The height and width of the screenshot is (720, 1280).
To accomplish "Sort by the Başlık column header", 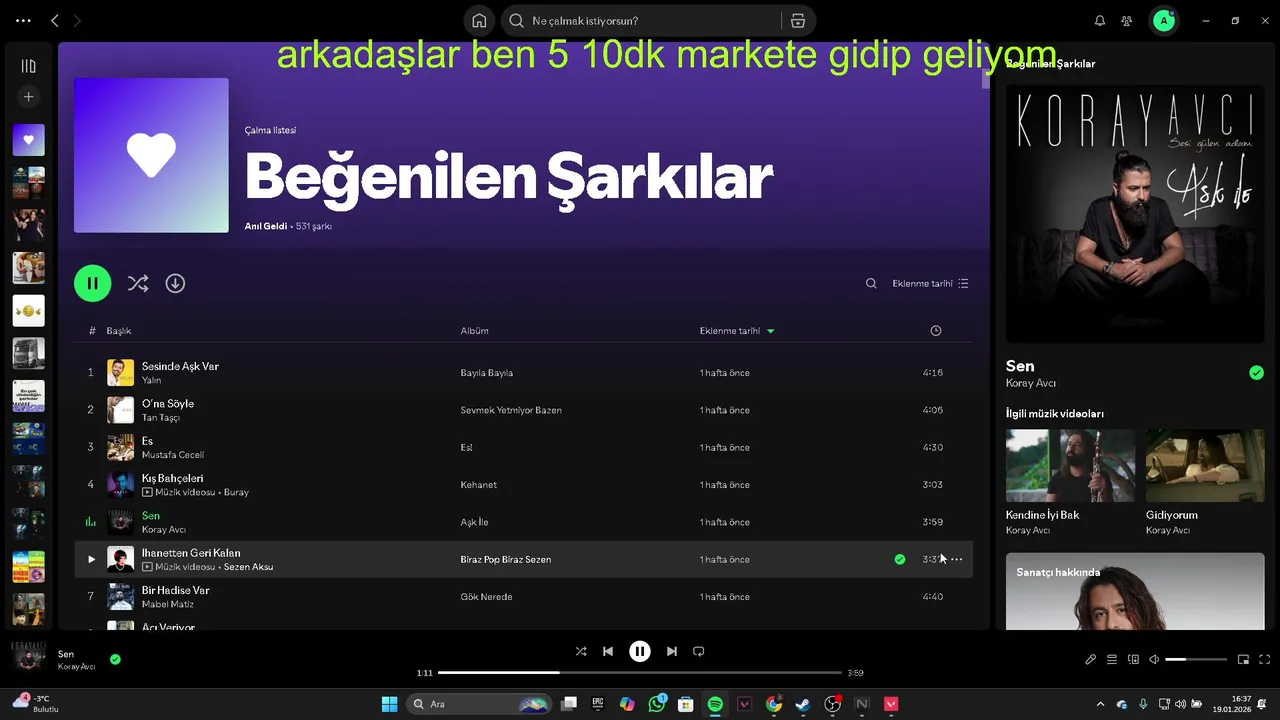I will [x=119, y=331].
